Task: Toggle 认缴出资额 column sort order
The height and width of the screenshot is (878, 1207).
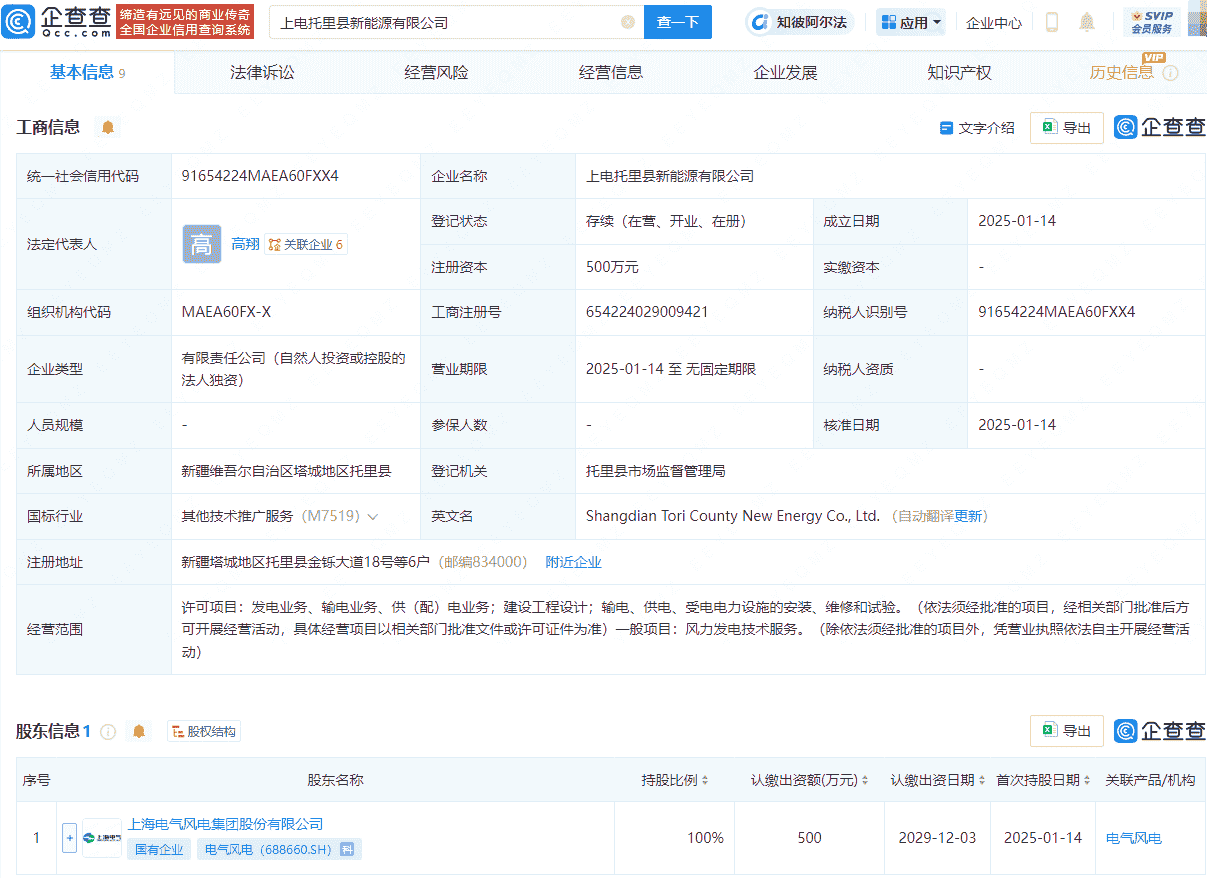Action: (x=865, y=780)
